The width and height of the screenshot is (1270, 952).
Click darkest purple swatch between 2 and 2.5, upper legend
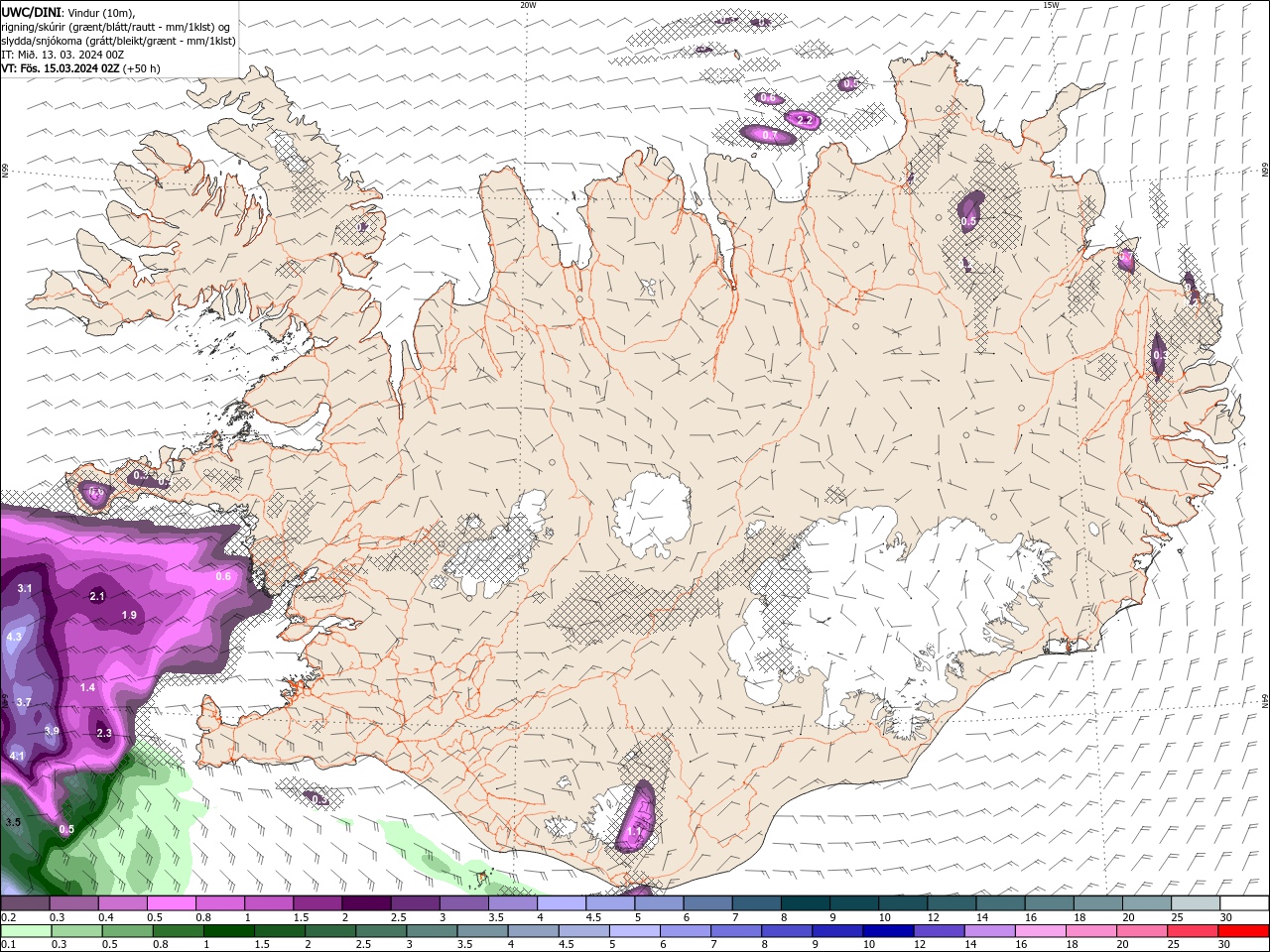366,903
